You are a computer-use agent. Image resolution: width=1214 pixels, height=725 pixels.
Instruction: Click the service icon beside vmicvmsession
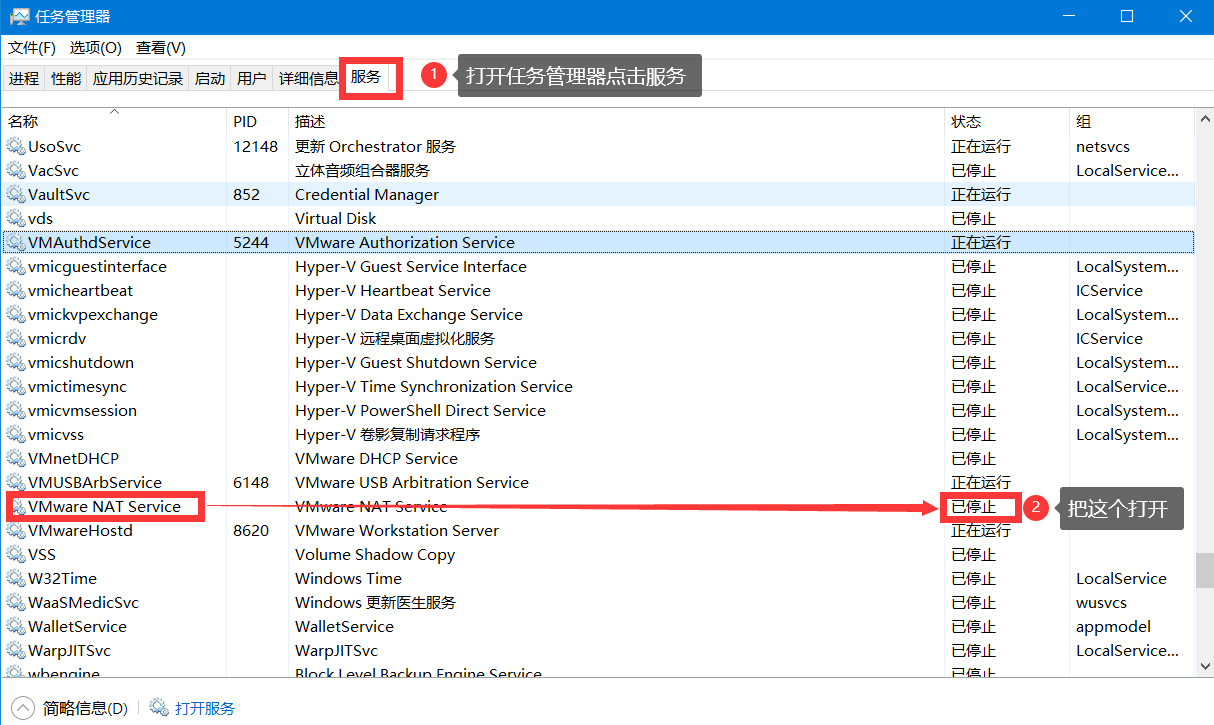(15, 410)
